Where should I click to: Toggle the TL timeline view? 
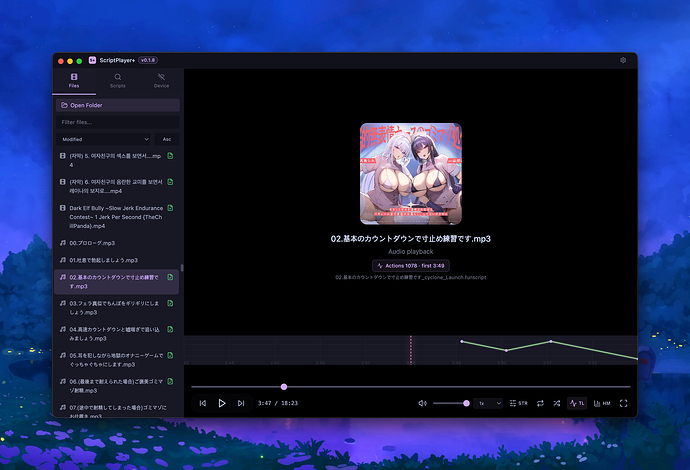click(x=577, y=403)
